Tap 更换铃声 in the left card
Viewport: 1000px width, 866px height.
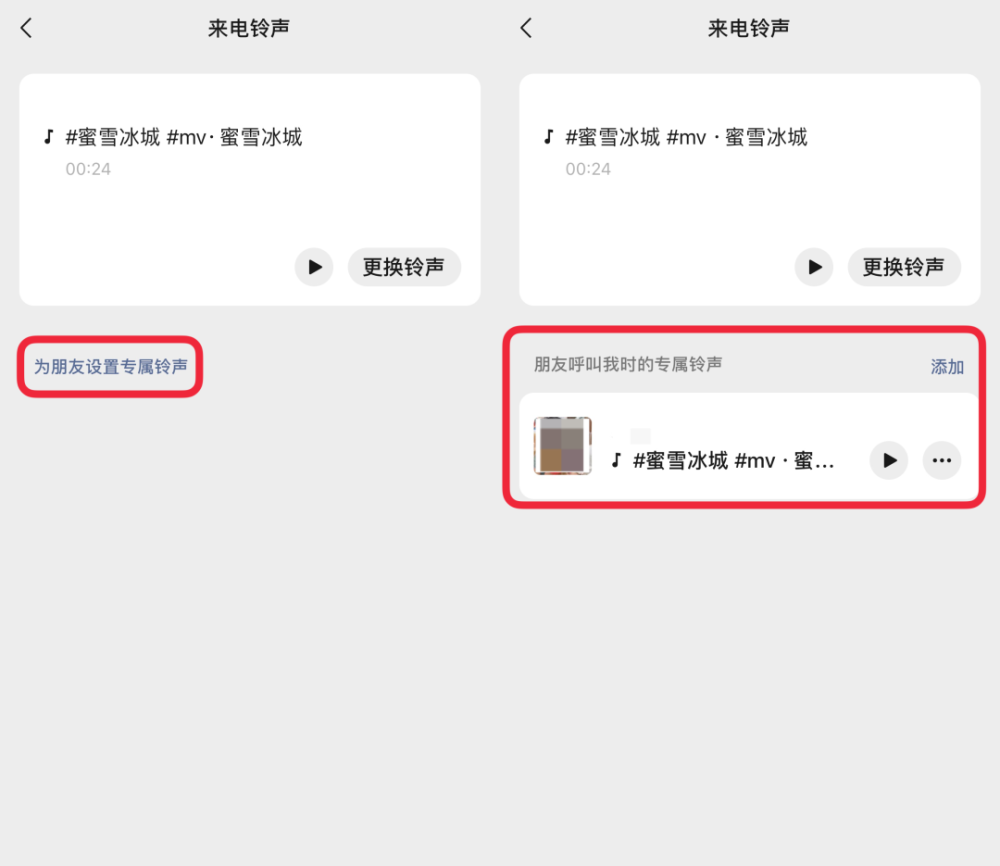coord(404,267)
